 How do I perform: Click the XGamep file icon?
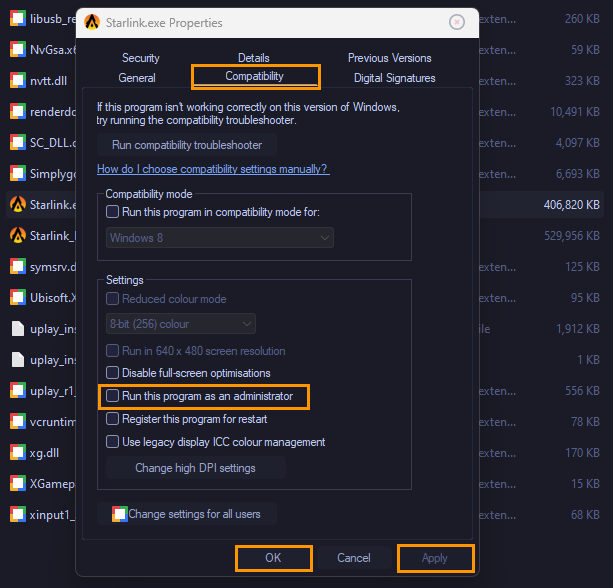(18, 483)
